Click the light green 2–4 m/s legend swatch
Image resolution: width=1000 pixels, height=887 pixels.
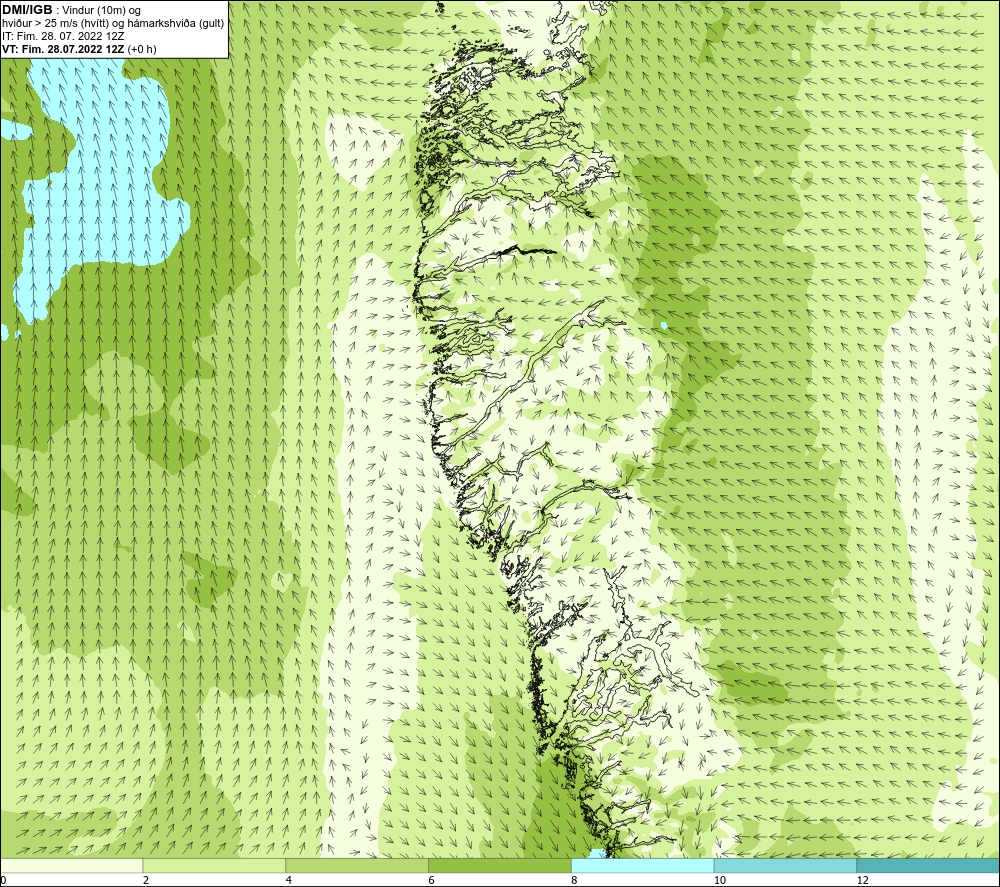214,865
